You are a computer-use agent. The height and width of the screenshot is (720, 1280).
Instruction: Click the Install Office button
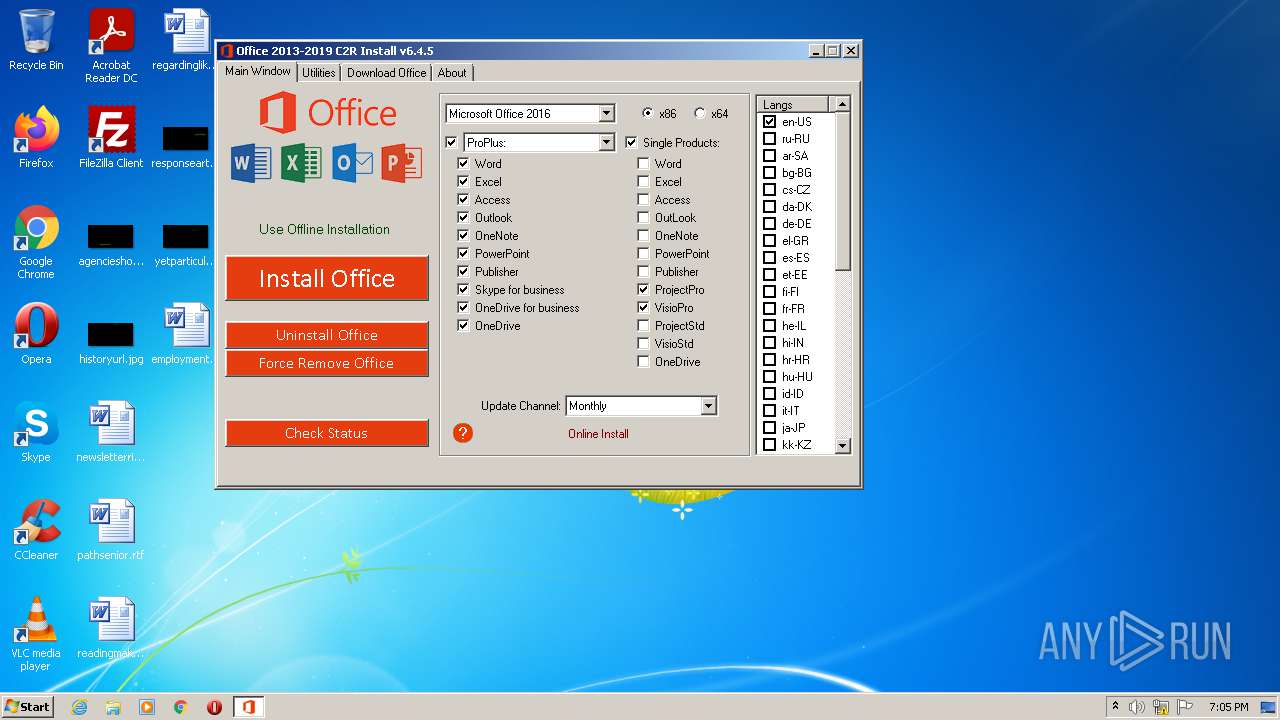[327, 278]
